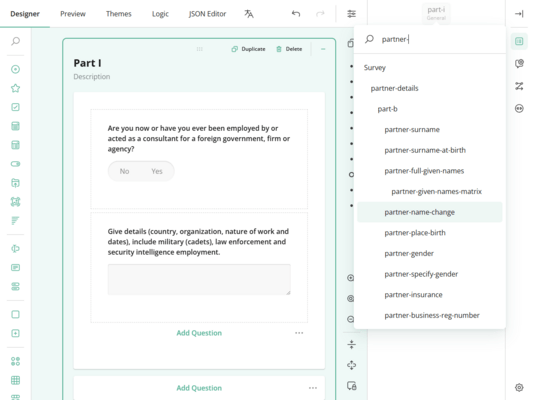Click the Delete button on Part I
The width and height of the screenshot is (533, 400).
click(289, 49)
